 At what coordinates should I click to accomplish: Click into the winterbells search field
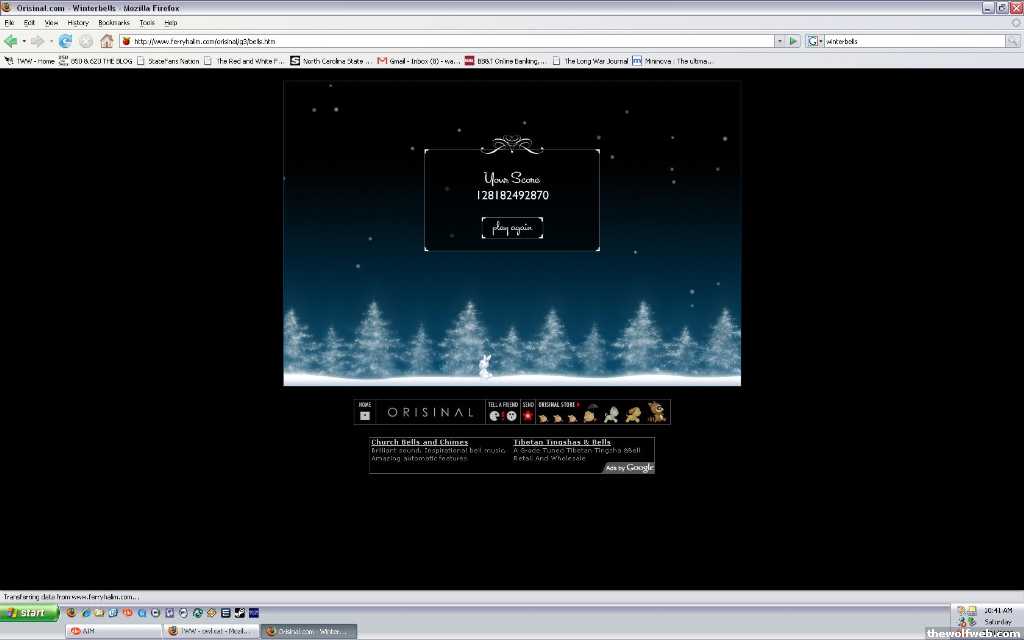(x=912, y=41)
